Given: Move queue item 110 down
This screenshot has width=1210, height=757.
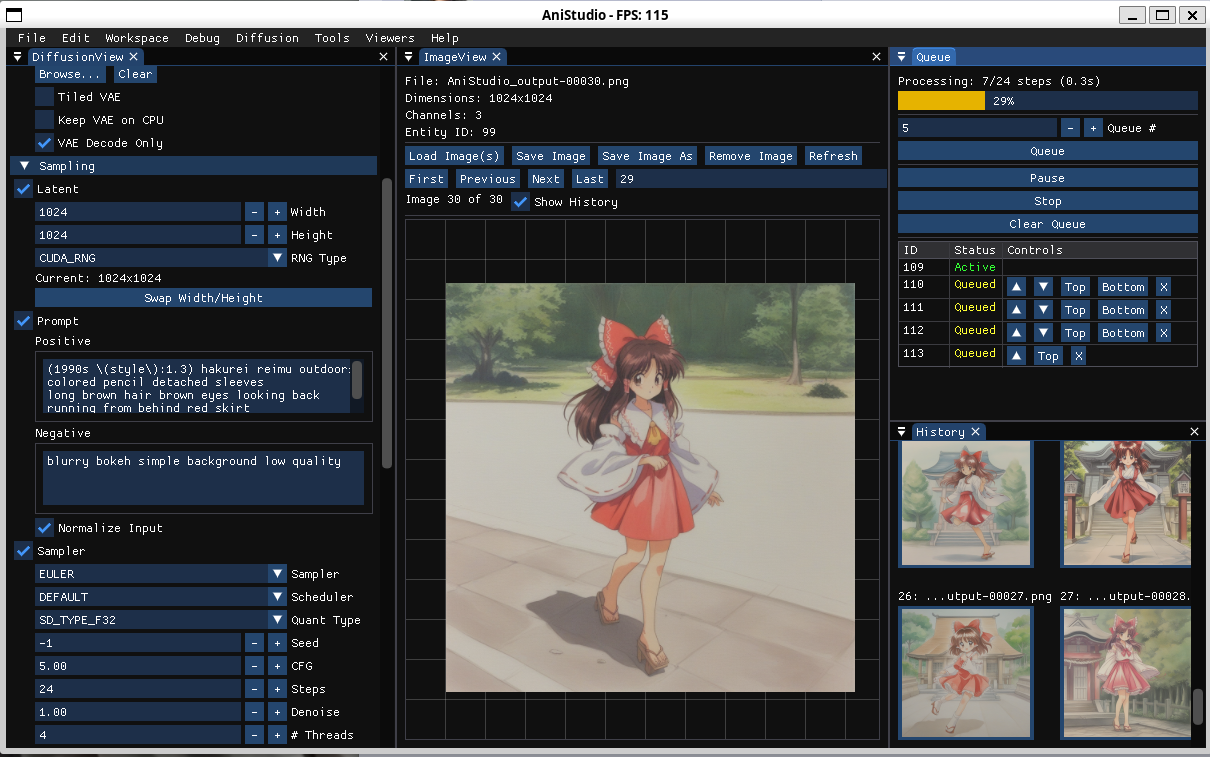Looking at the screenshot, I should pos(1043,287).
